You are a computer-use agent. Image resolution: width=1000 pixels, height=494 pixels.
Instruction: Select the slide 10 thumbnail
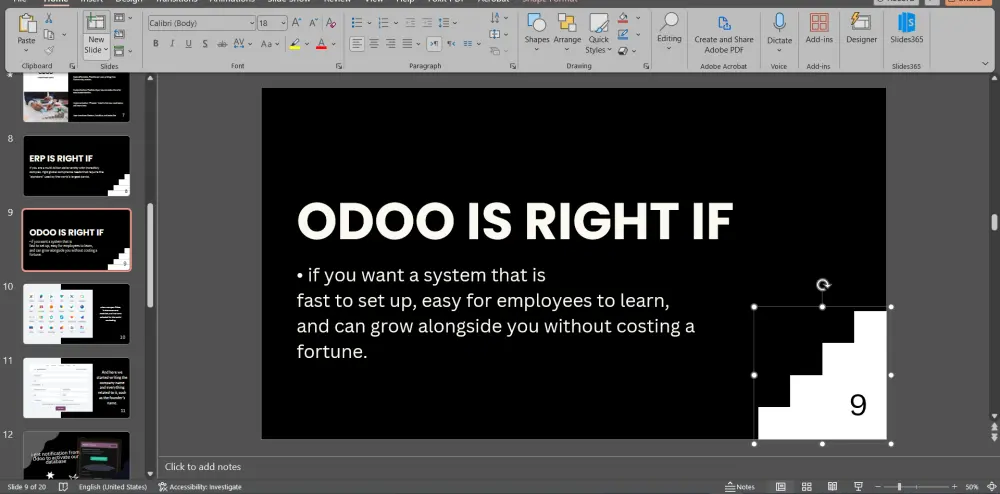click(77, 314)
